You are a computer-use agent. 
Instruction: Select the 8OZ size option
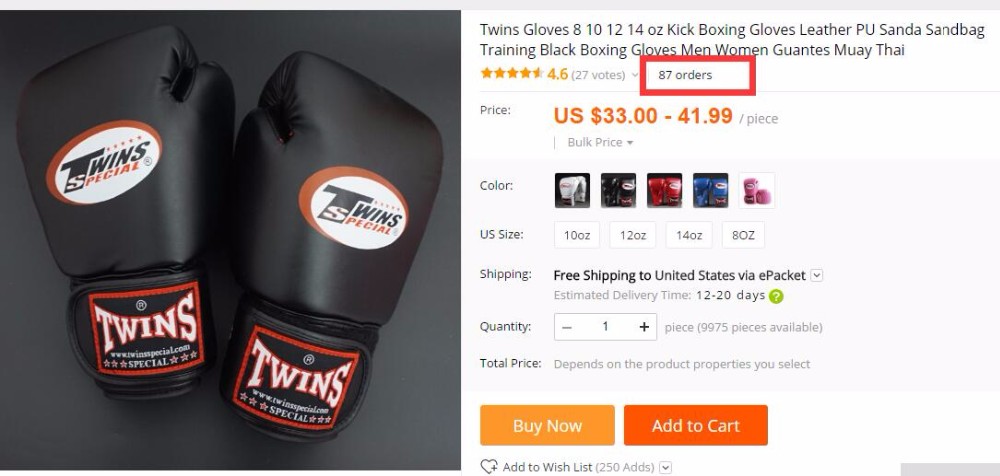point(743,235)
